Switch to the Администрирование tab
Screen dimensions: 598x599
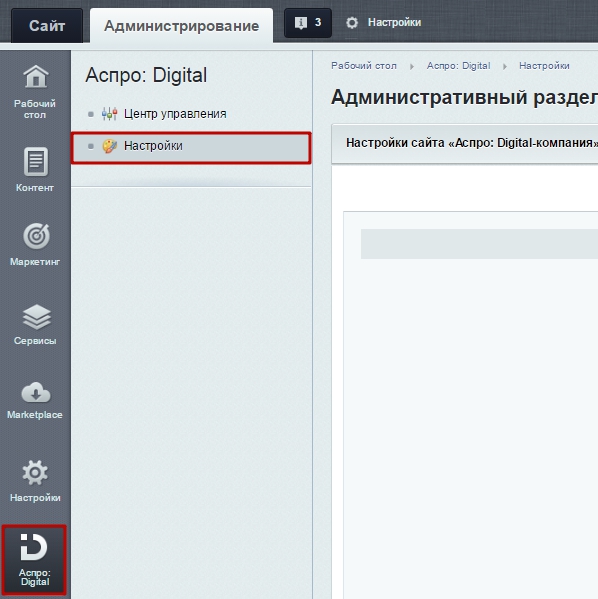click(x=182, y=26)
